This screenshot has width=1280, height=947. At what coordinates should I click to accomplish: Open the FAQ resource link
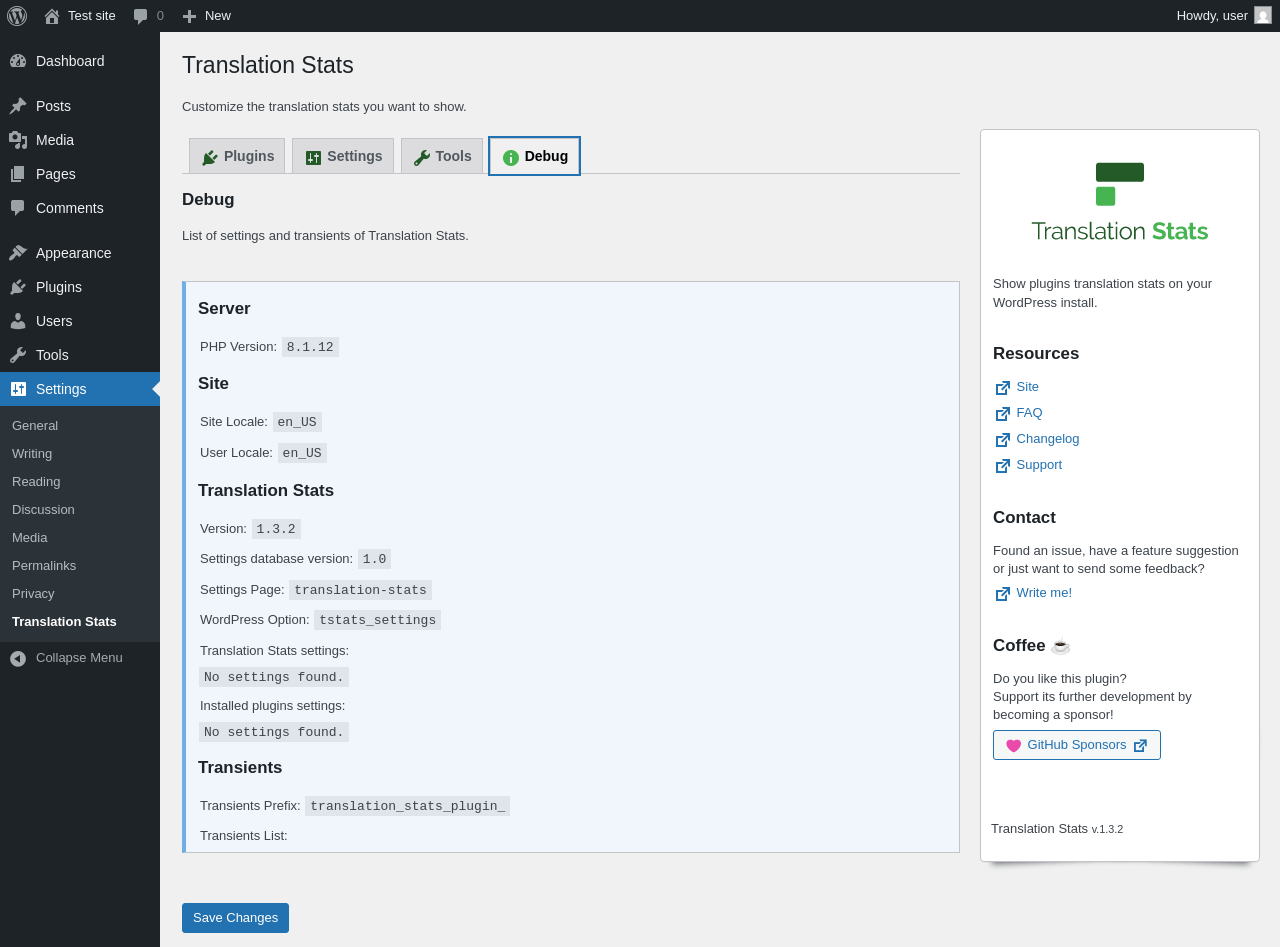point(1029,413)
